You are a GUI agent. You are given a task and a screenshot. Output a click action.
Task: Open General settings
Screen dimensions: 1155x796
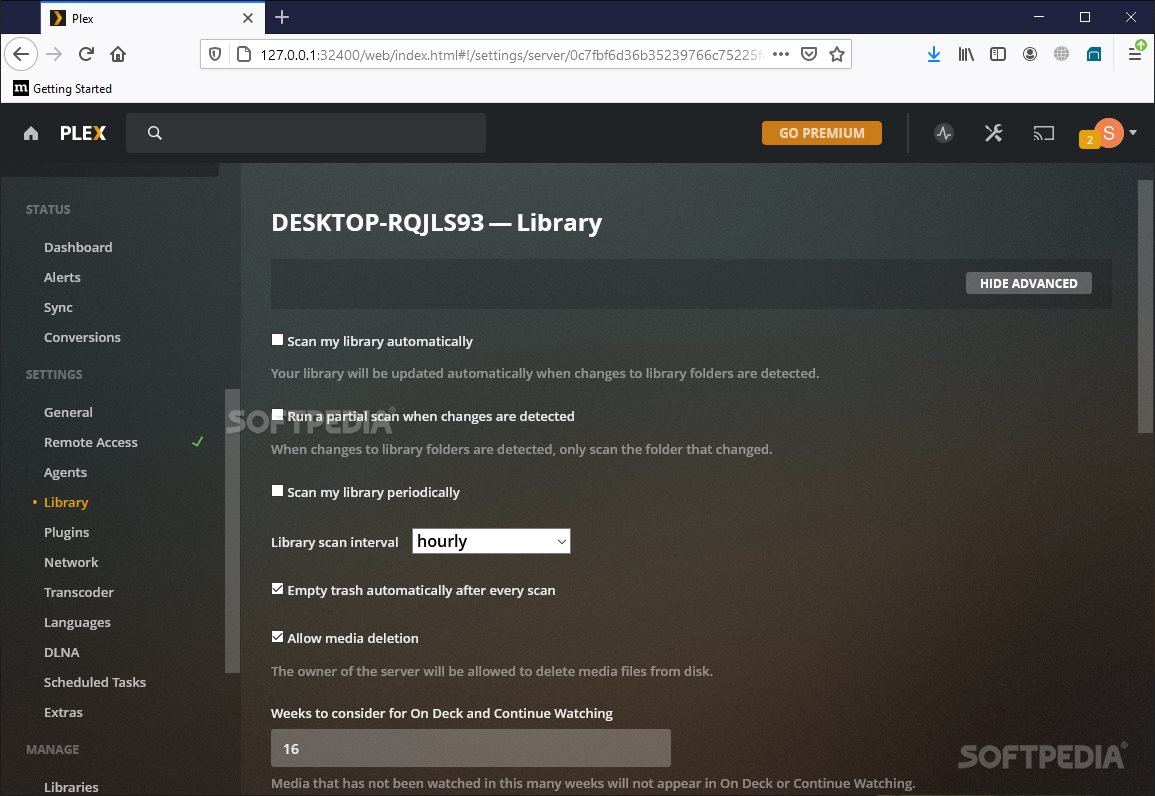click(68, 412)
